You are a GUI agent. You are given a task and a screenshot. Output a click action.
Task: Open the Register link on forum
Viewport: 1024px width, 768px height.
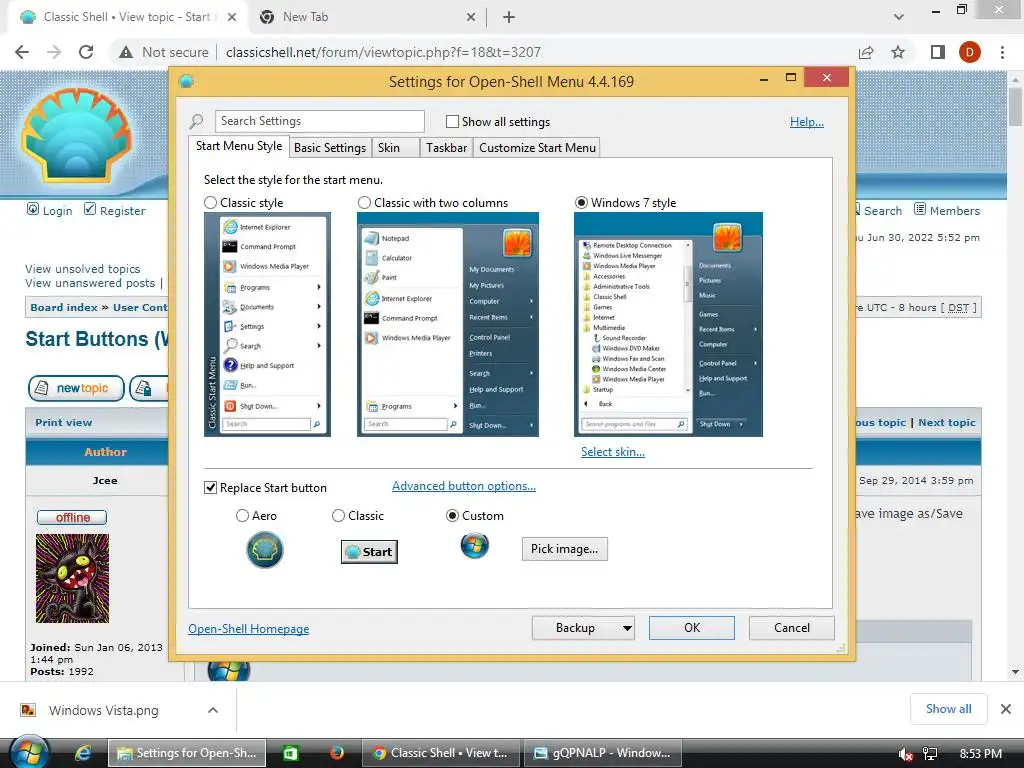pos(115,210)
